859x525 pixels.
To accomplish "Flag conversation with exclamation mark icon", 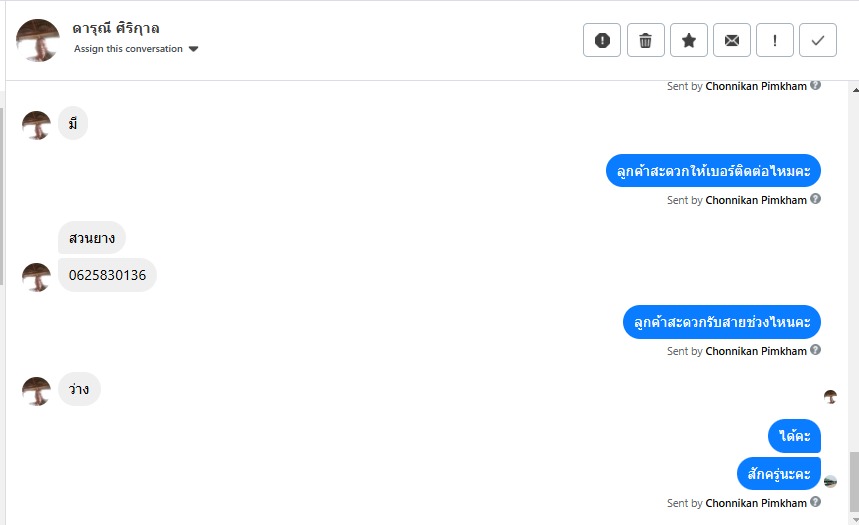I will pyautogui.click(x=775, y=40).
